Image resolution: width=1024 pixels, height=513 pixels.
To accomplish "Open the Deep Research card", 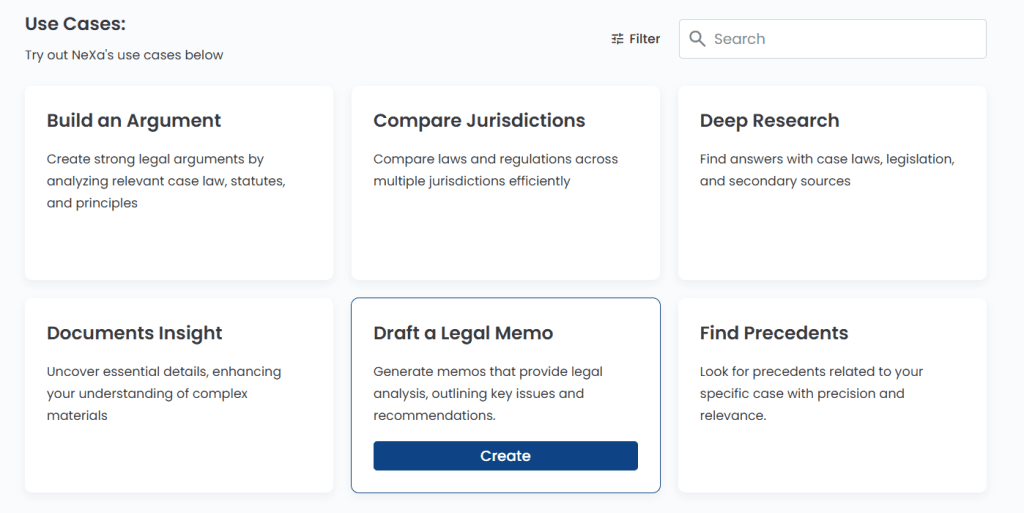I will coord(832,183).
